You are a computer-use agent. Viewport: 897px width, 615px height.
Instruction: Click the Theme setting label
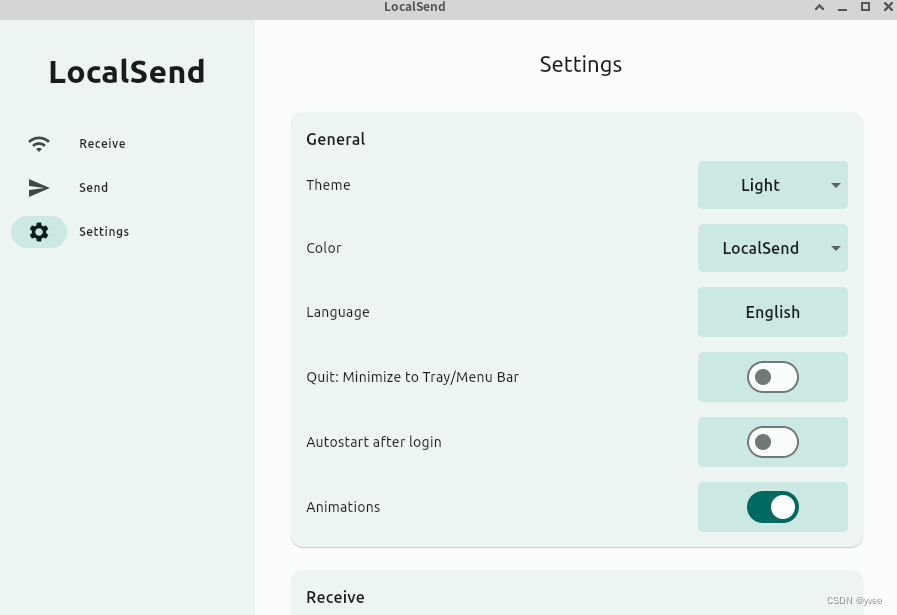[x=328, y=185]
